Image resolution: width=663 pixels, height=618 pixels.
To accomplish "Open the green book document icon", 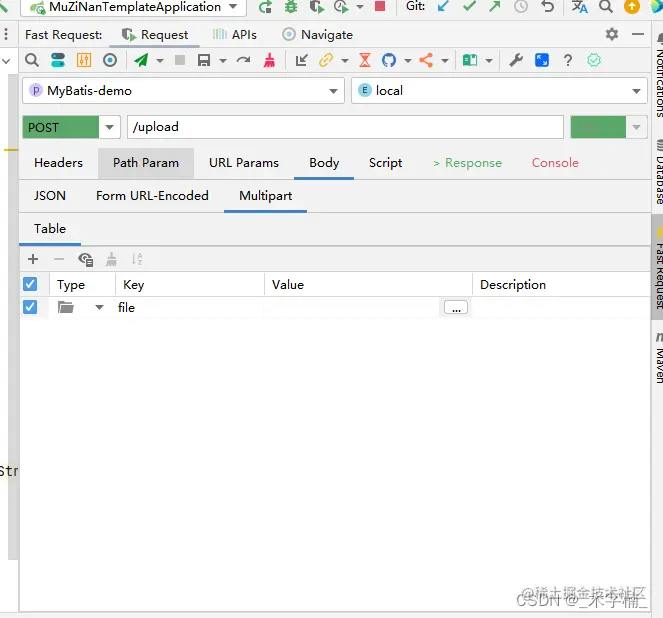I will pyautogui.click(x=470, y=60).
